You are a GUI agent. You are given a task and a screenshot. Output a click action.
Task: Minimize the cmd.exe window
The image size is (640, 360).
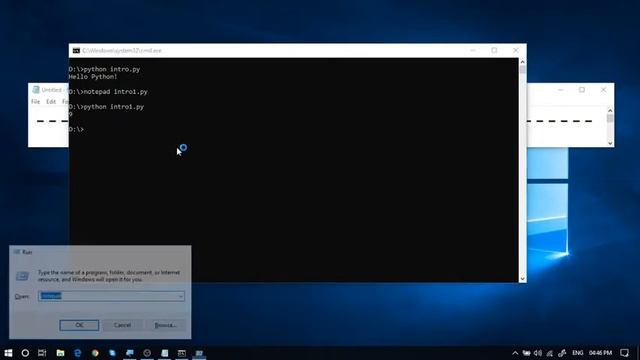(x=473, y=50)
